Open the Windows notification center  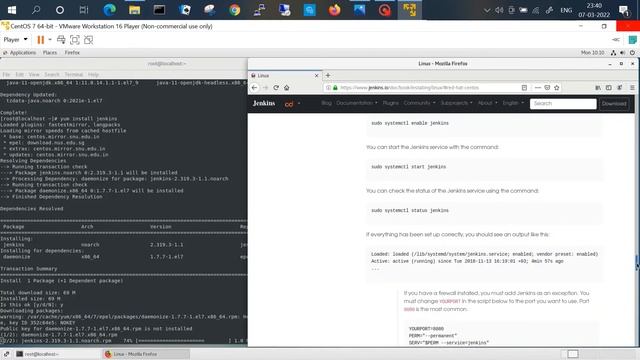tap(624, 10)
